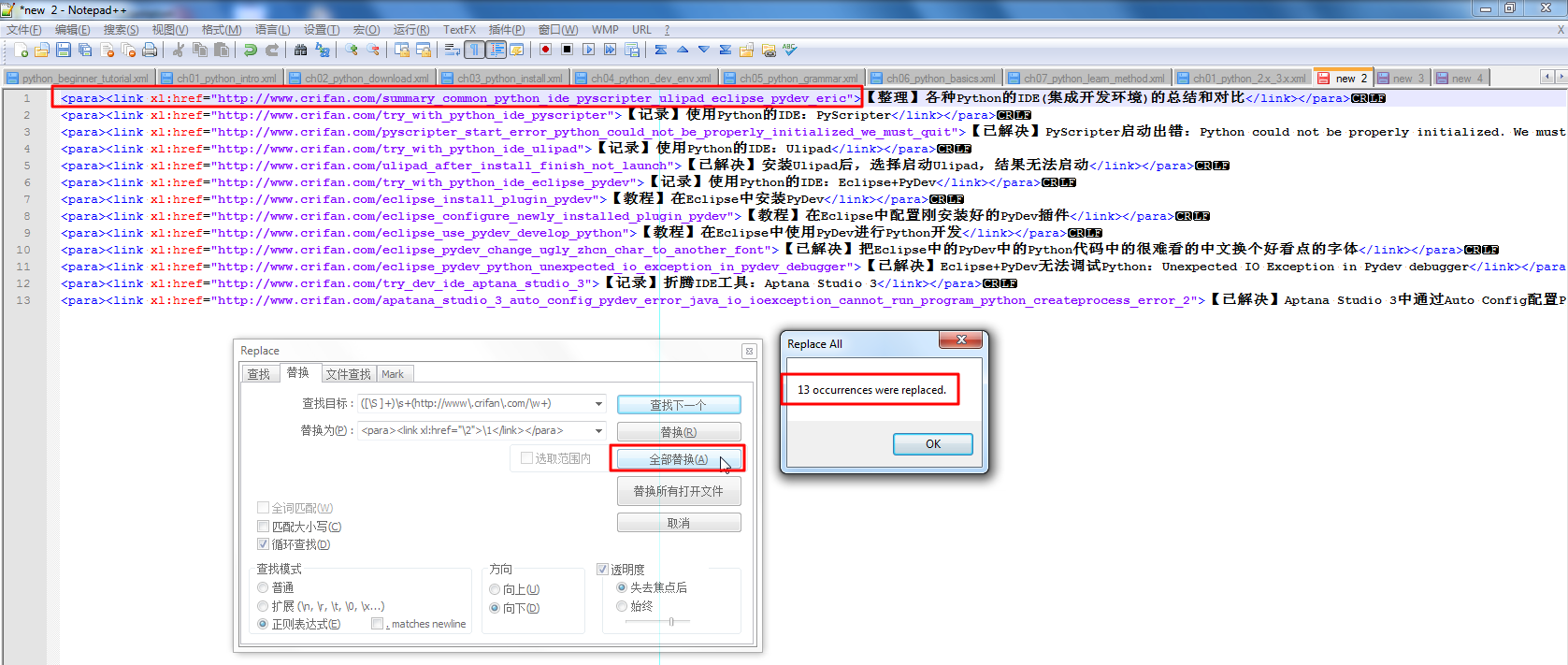Open the 文件(F) menu
Screen dimensions: 1568x665
pyautogui.click(x=23, y=30)
